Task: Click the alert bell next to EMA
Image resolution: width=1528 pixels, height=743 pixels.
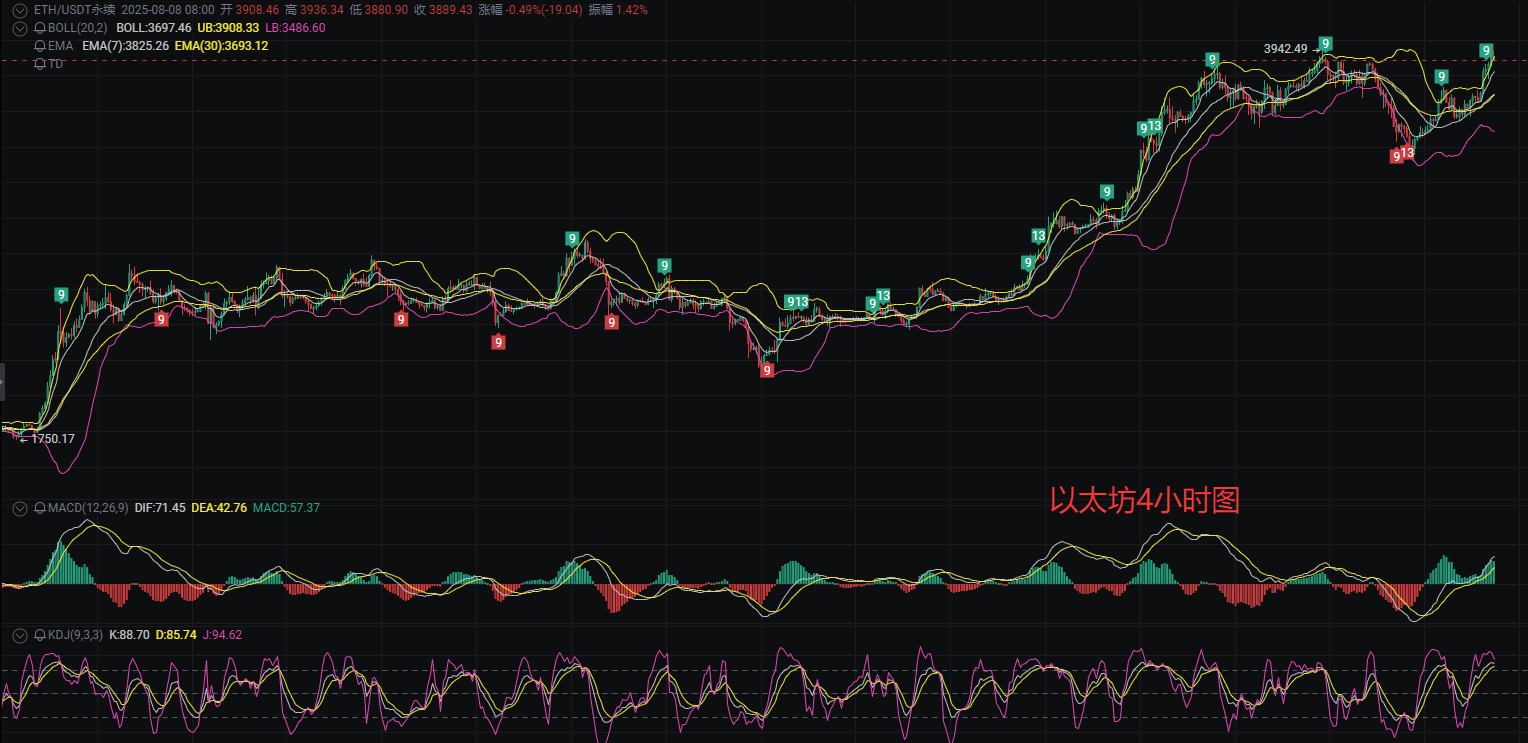Action: (x=40, y=46)
